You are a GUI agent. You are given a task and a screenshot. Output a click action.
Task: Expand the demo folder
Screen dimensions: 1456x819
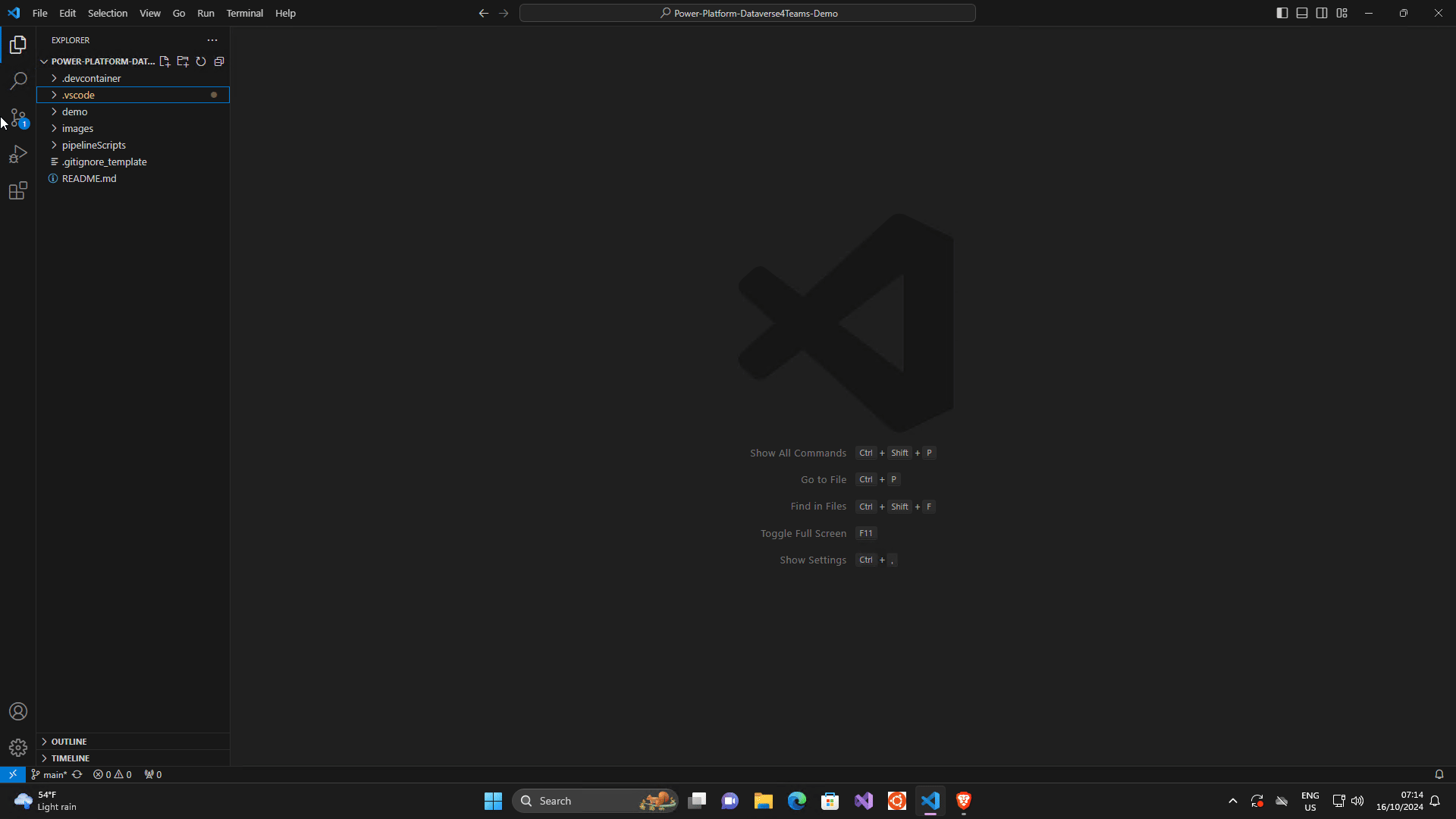pyautogui.click(x=74, y=111)
